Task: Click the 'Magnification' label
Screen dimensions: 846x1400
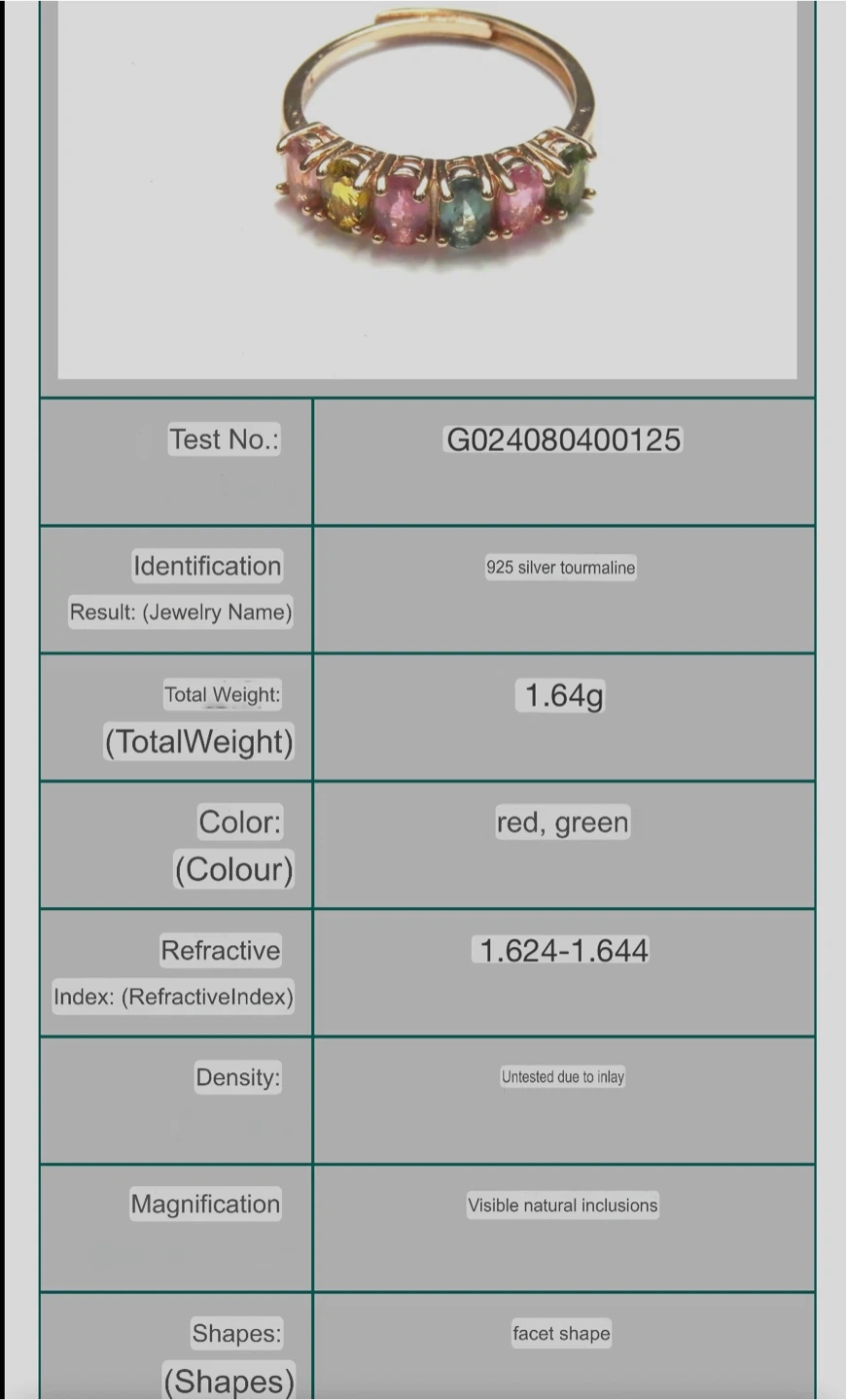Action: tap(205, 1205)
